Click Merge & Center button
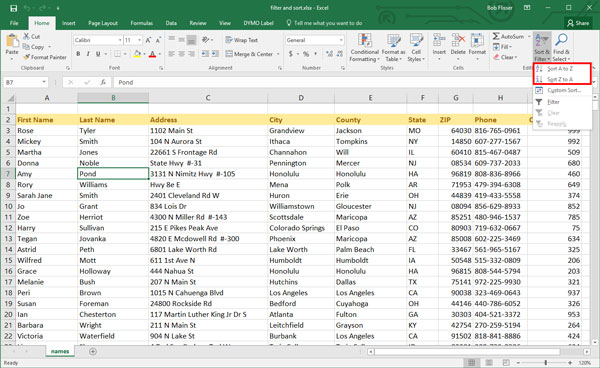600x368 pixels. (x=249, y=54)
